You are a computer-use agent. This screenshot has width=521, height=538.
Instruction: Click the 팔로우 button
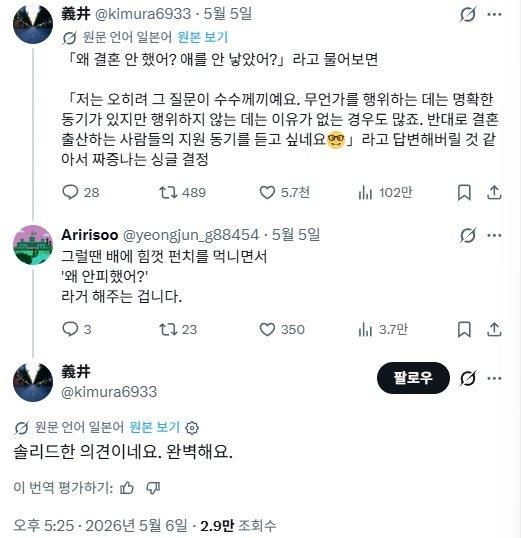(x=413, y=378)
